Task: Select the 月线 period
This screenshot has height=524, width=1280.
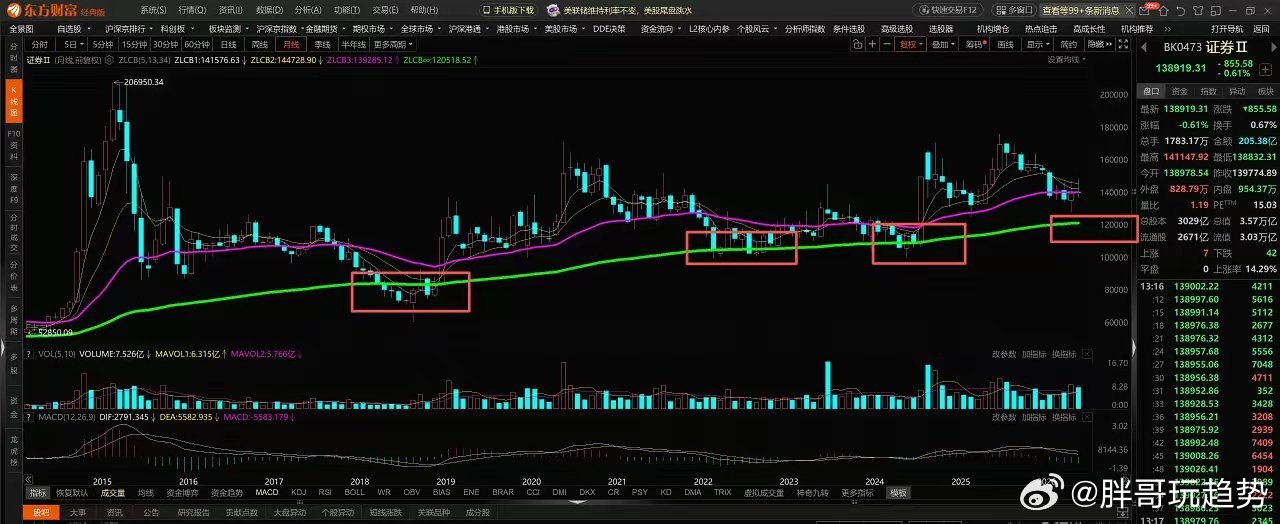Action: coord(291,45)
